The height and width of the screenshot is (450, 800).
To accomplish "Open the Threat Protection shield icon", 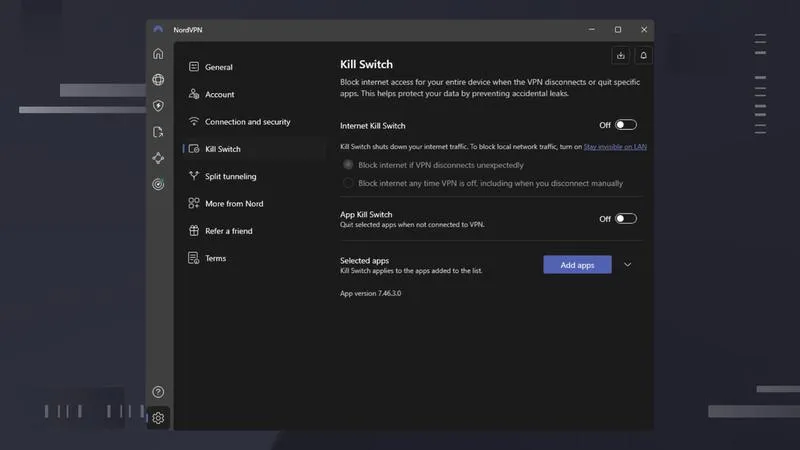I will click(158, 106).
